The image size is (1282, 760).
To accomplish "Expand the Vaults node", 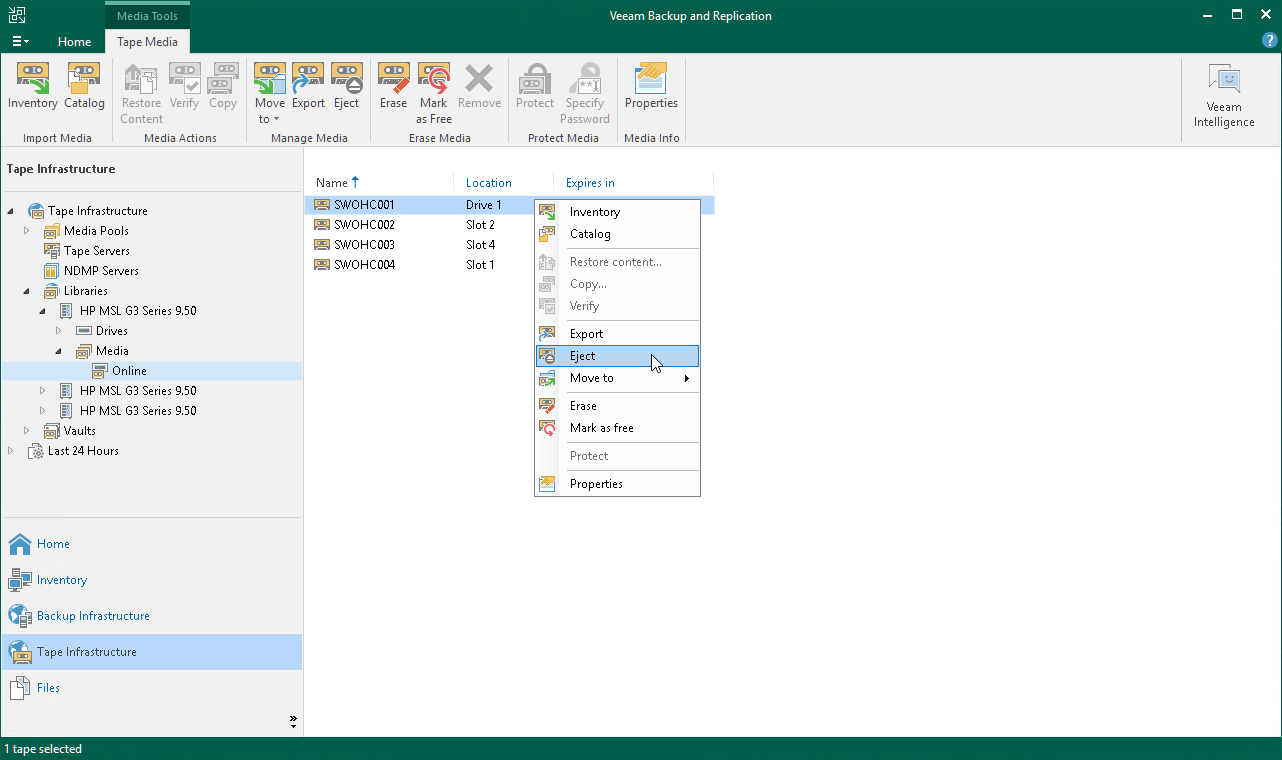I will pos(28,431).
